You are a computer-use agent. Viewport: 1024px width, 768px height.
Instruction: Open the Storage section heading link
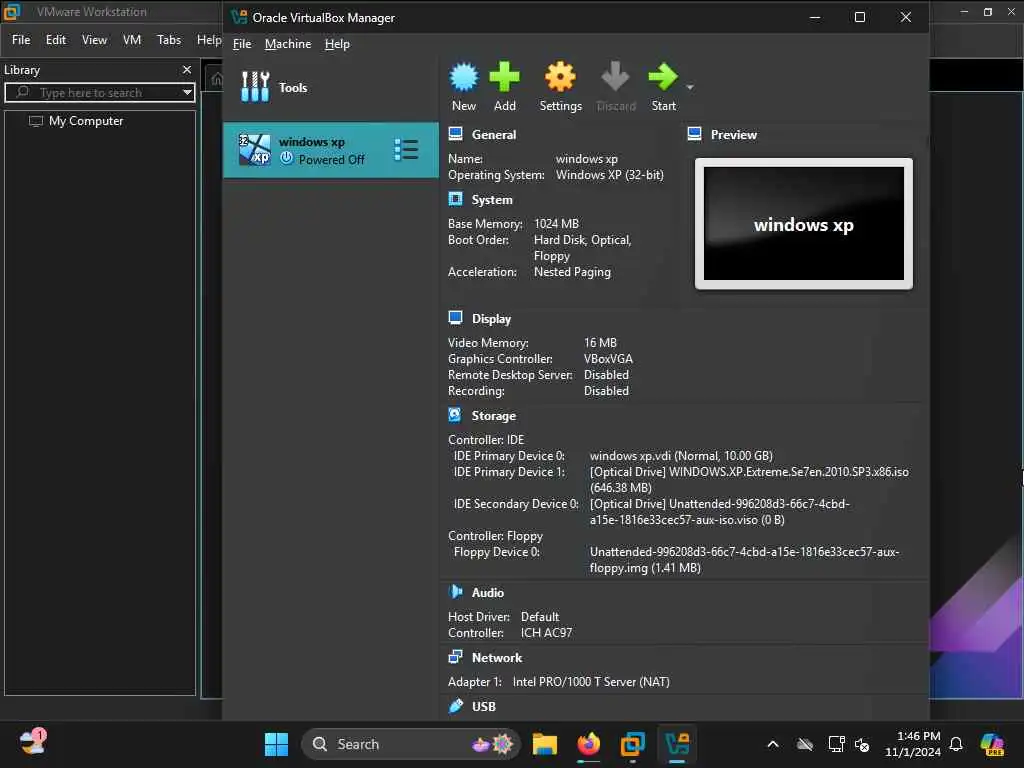click(x=494, y=415)
